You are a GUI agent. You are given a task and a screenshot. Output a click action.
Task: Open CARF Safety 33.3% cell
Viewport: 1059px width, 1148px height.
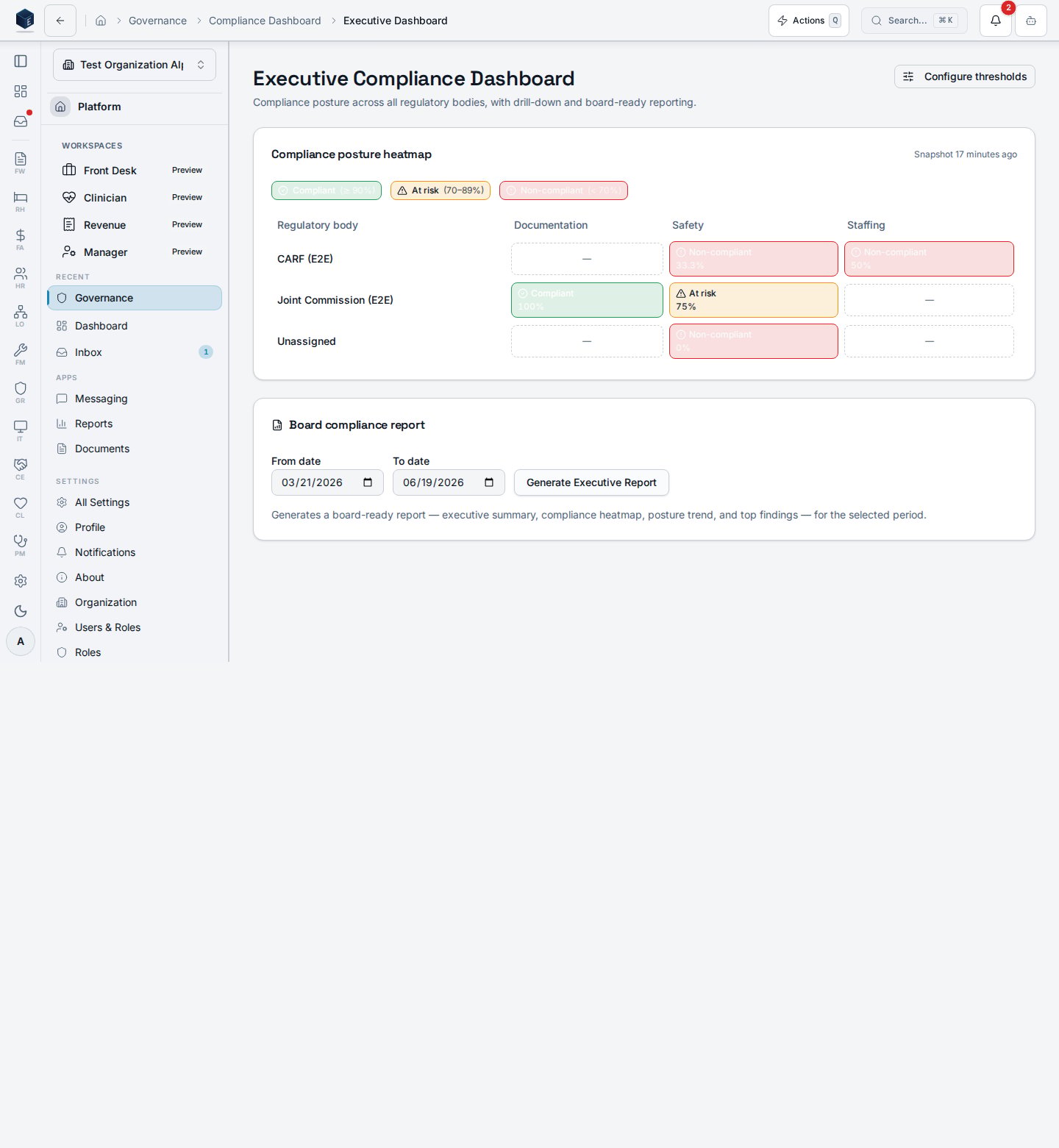pos(754,259)
